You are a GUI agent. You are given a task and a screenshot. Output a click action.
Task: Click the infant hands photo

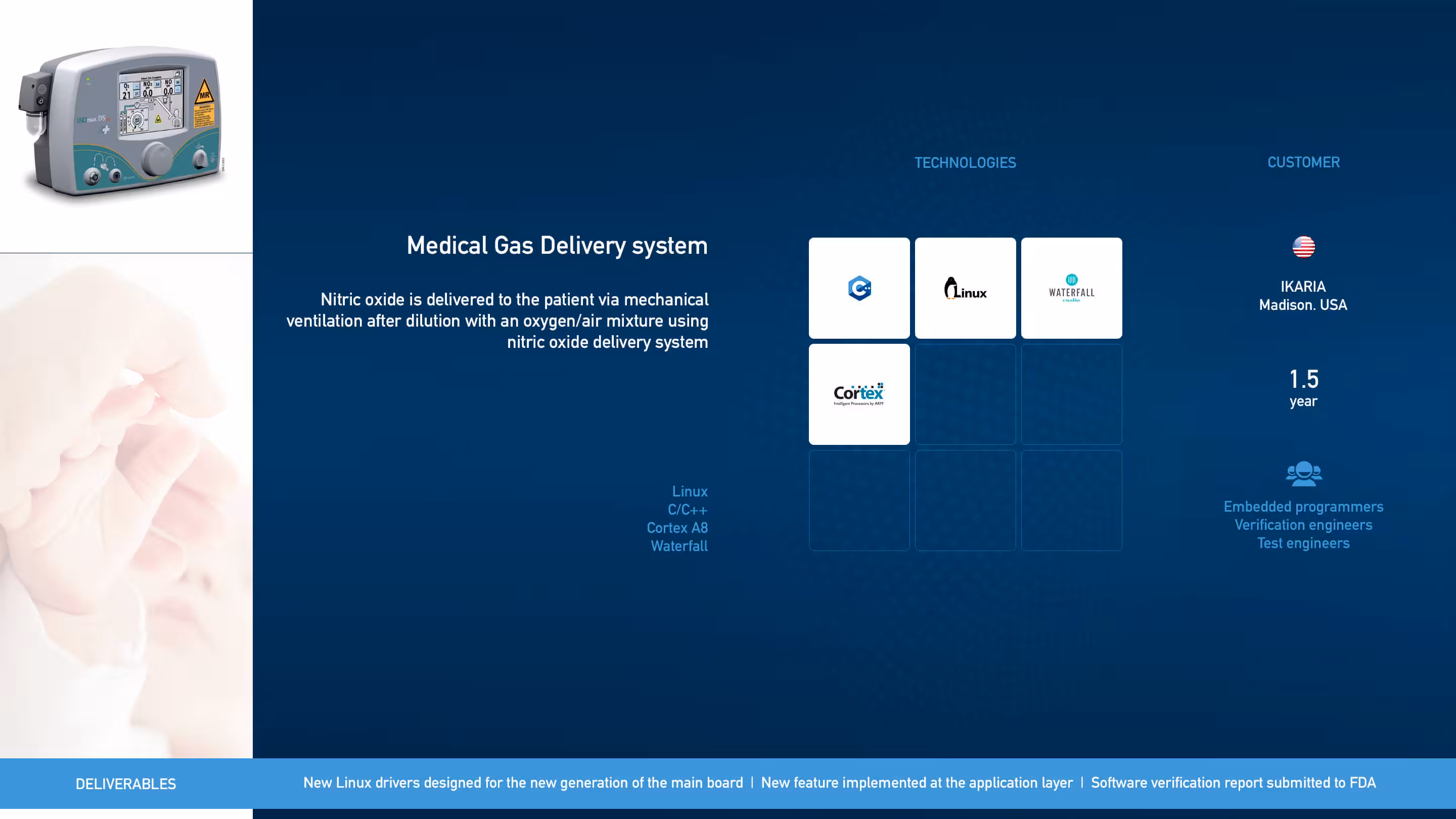[x=125, y=503]
